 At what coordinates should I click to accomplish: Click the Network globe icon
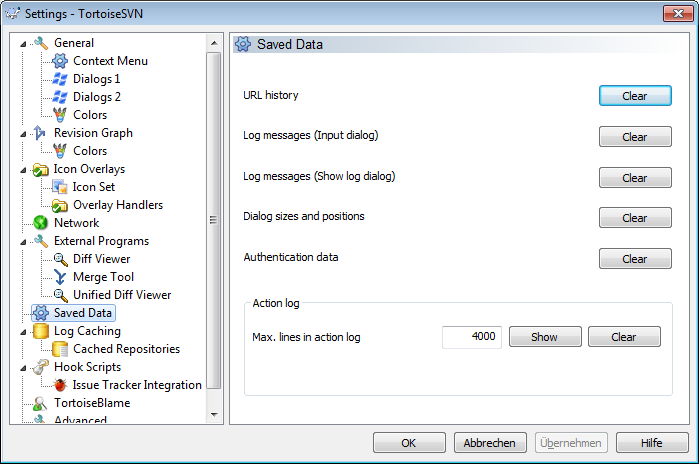(41, 223)
